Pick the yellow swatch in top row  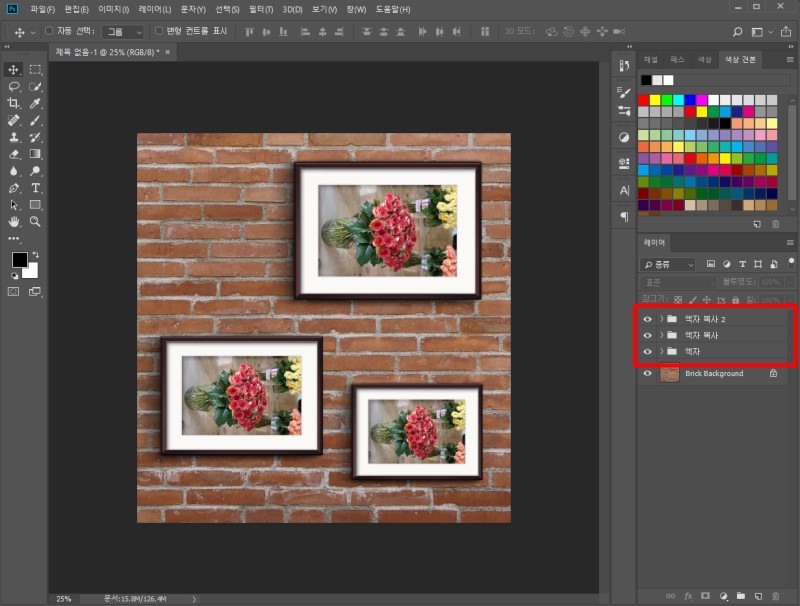coord(655,100)
